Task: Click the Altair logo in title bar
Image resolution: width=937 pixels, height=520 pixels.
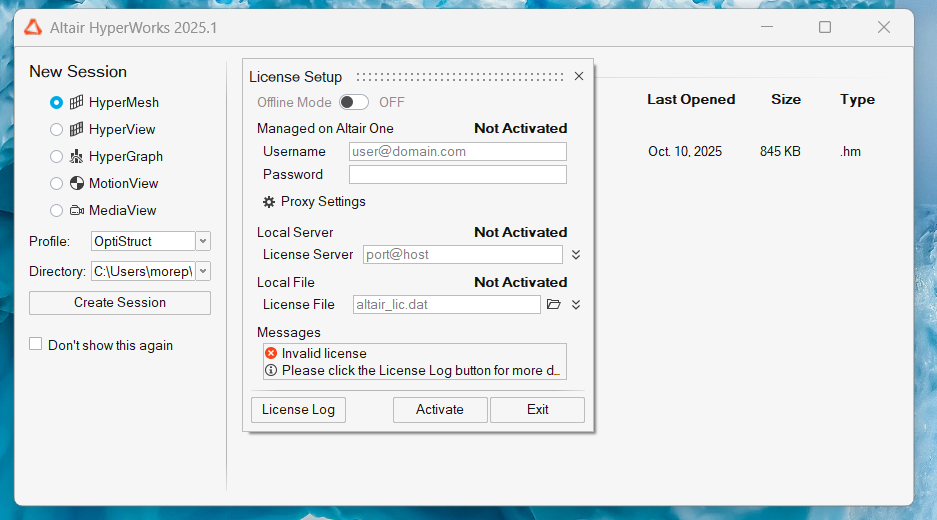Action: [x=33, y=27]
